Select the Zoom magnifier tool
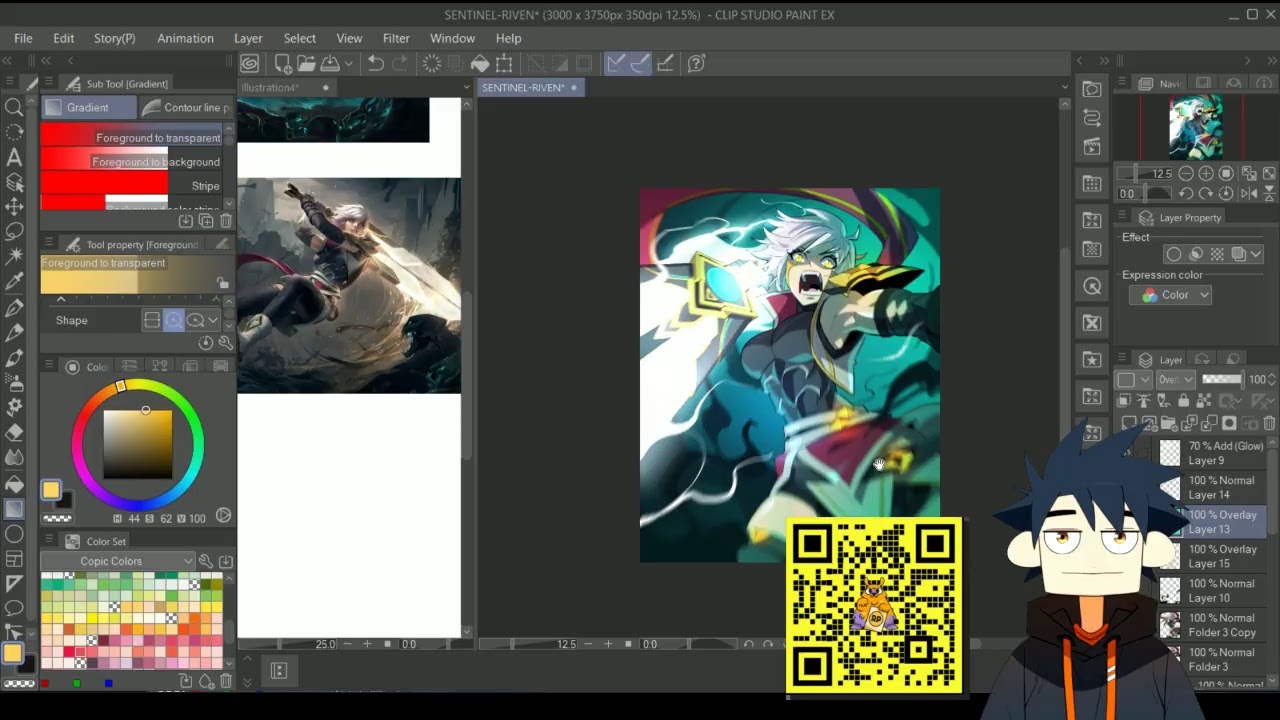The width and height of the screenshot is (1280, 720). (14, 107)
